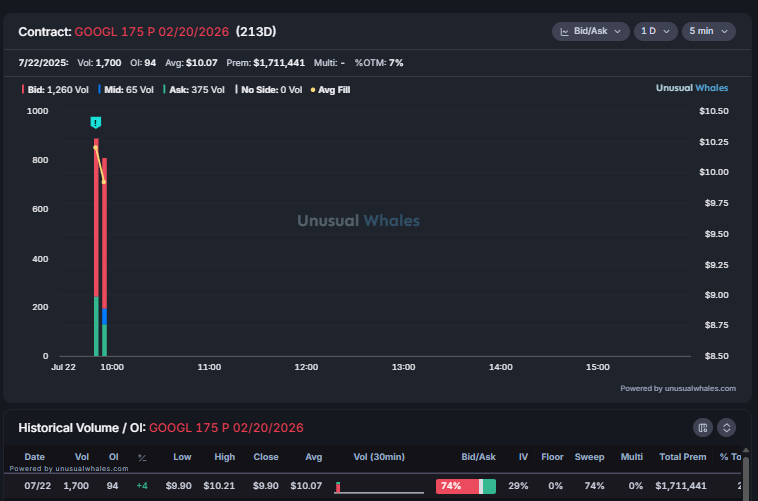Click the 29% IV cell

coord(518,486)
